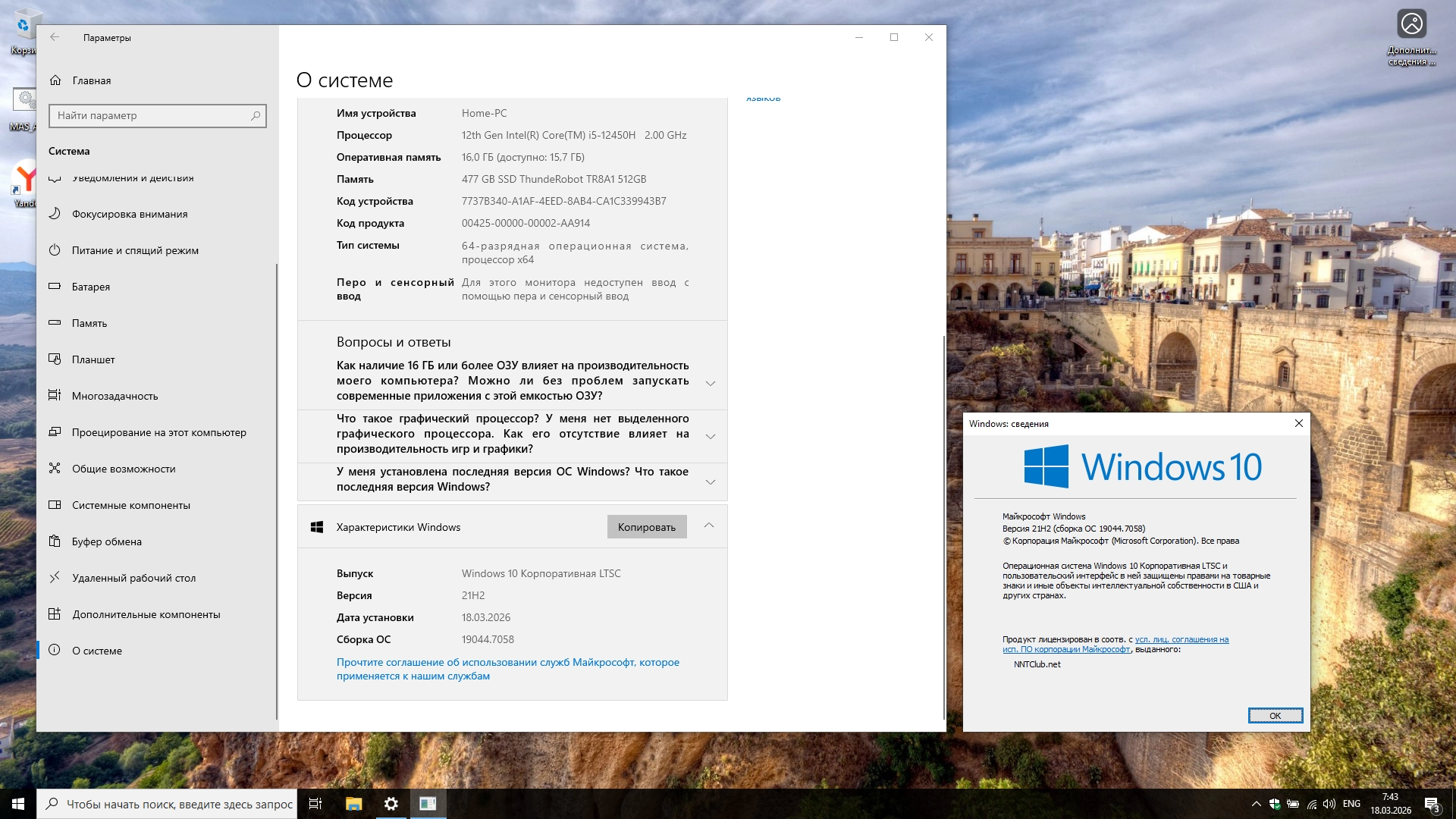
Task: Click the Copy (Копировать) button
Action: pos(646,527)
